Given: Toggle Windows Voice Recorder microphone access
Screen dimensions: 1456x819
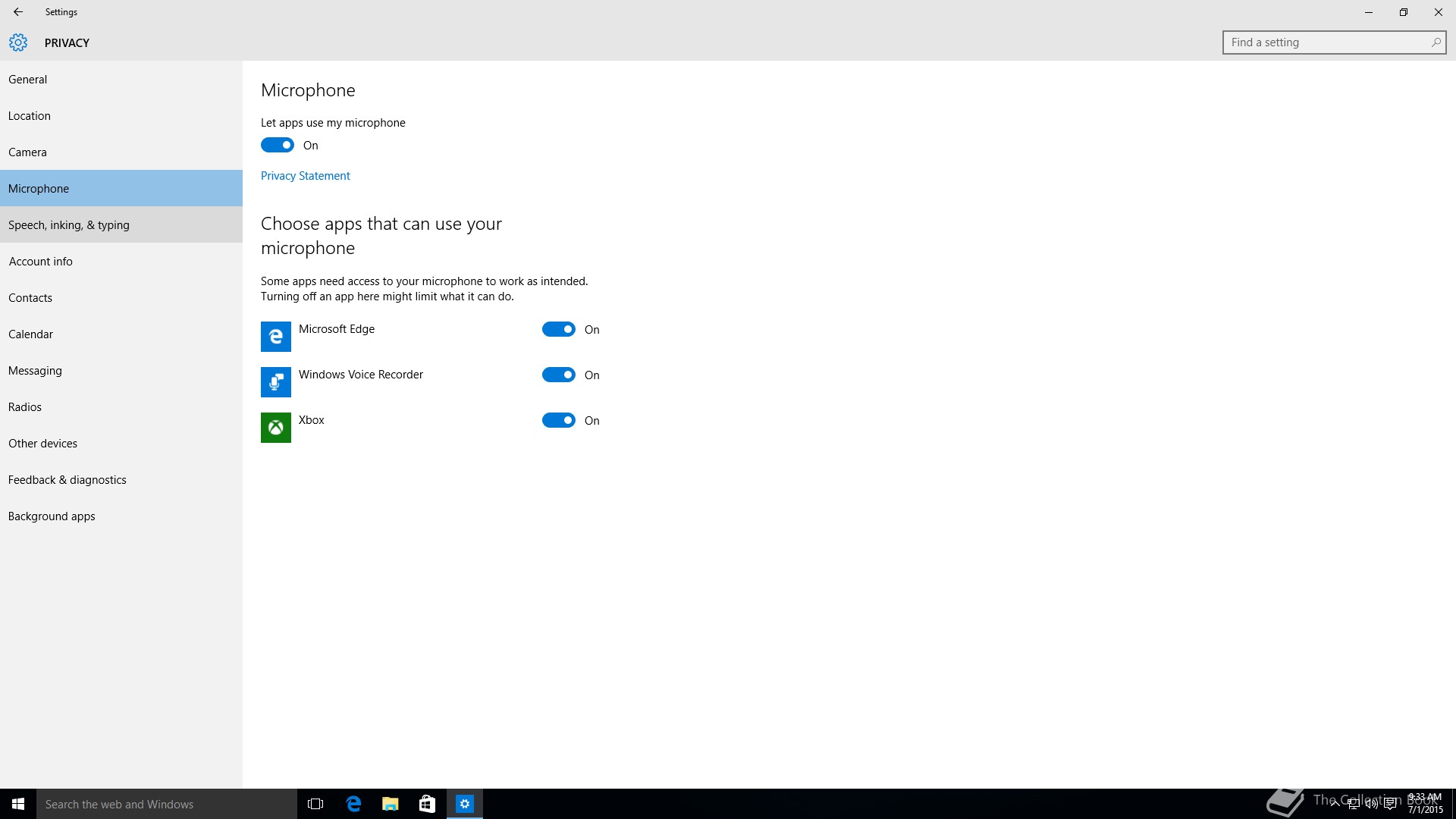Looking at the screenshot, I should 559,375.
